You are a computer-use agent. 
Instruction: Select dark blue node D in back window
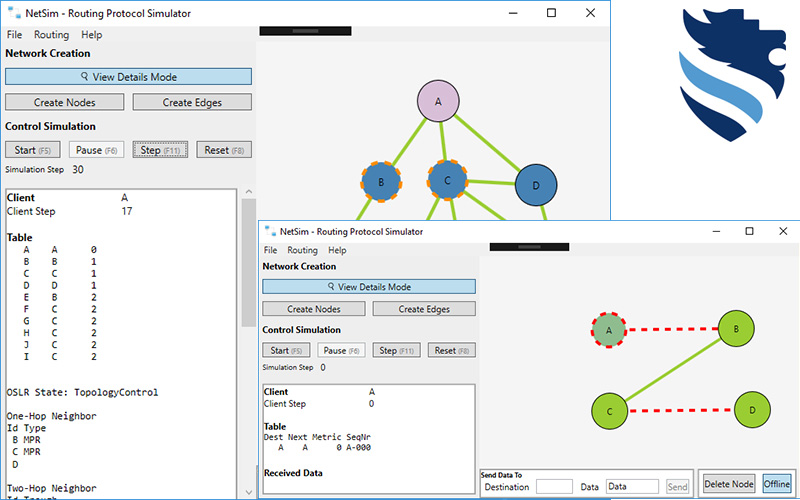click(536, 185)
